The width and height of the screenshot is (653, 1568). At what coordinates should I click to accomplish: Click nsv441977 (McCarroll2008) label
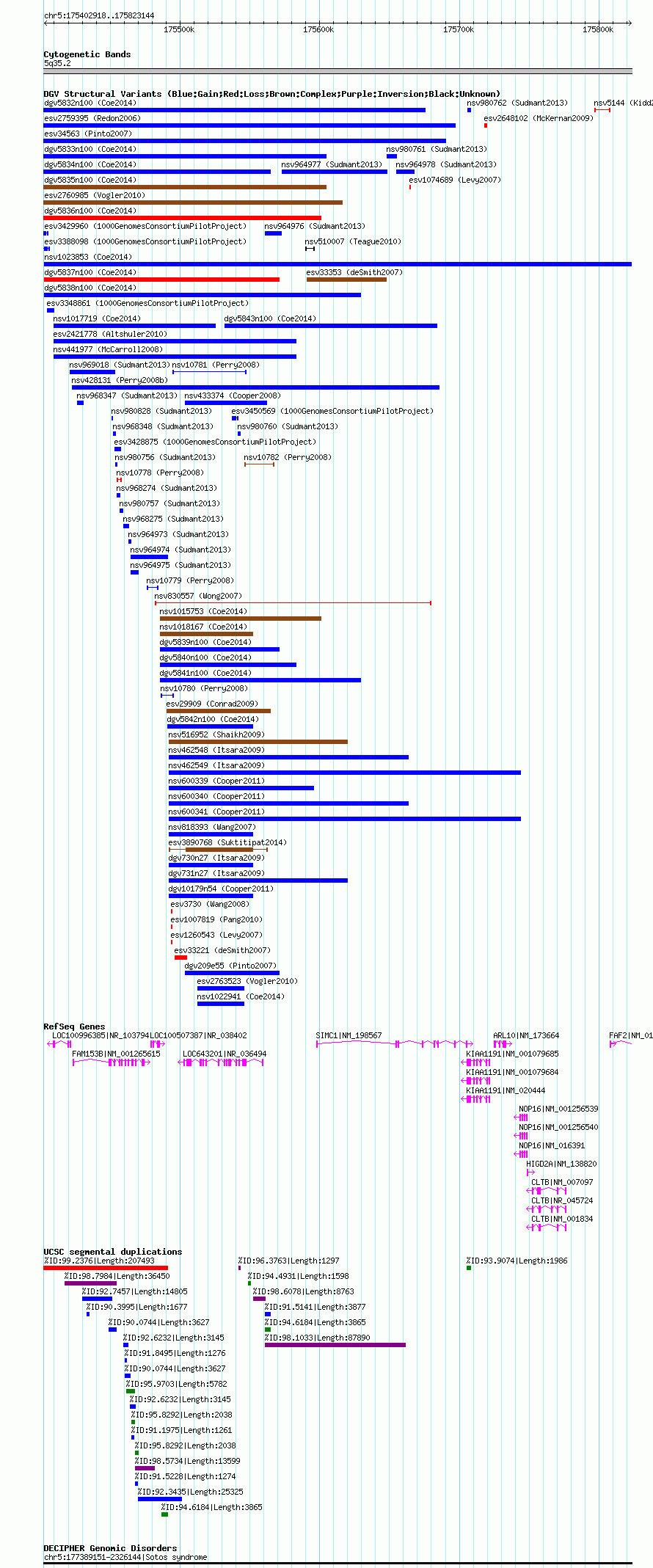click(108, 350)
